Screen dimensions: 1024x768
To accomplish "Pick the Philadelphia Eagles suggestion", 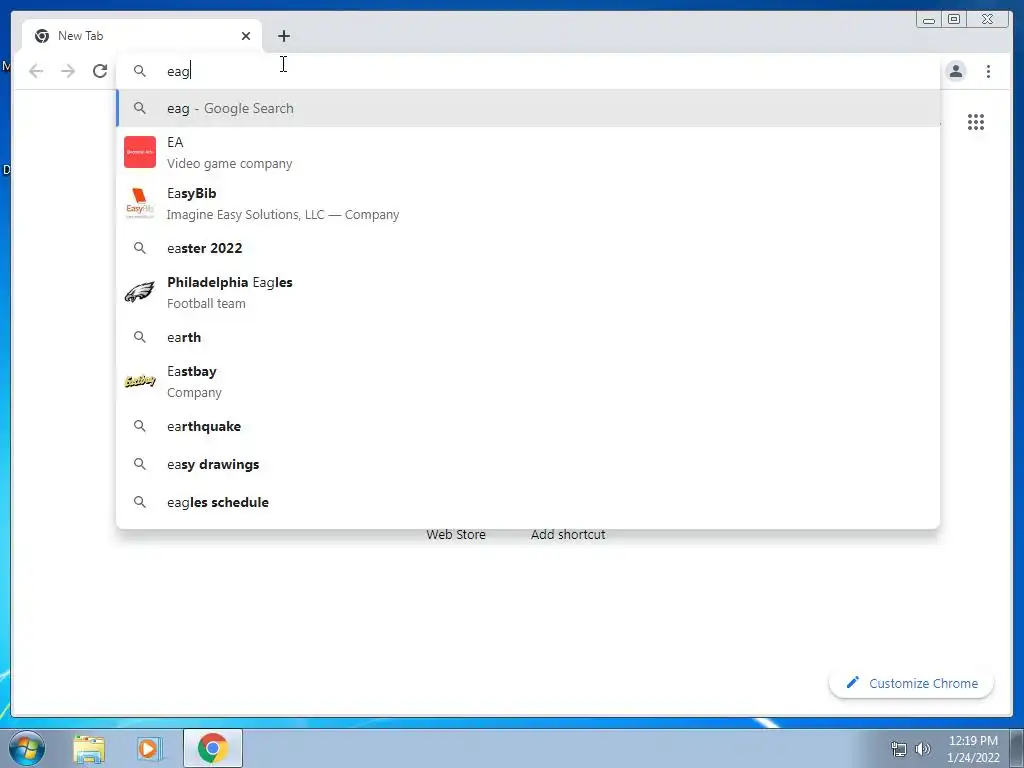I will point(528,293).
